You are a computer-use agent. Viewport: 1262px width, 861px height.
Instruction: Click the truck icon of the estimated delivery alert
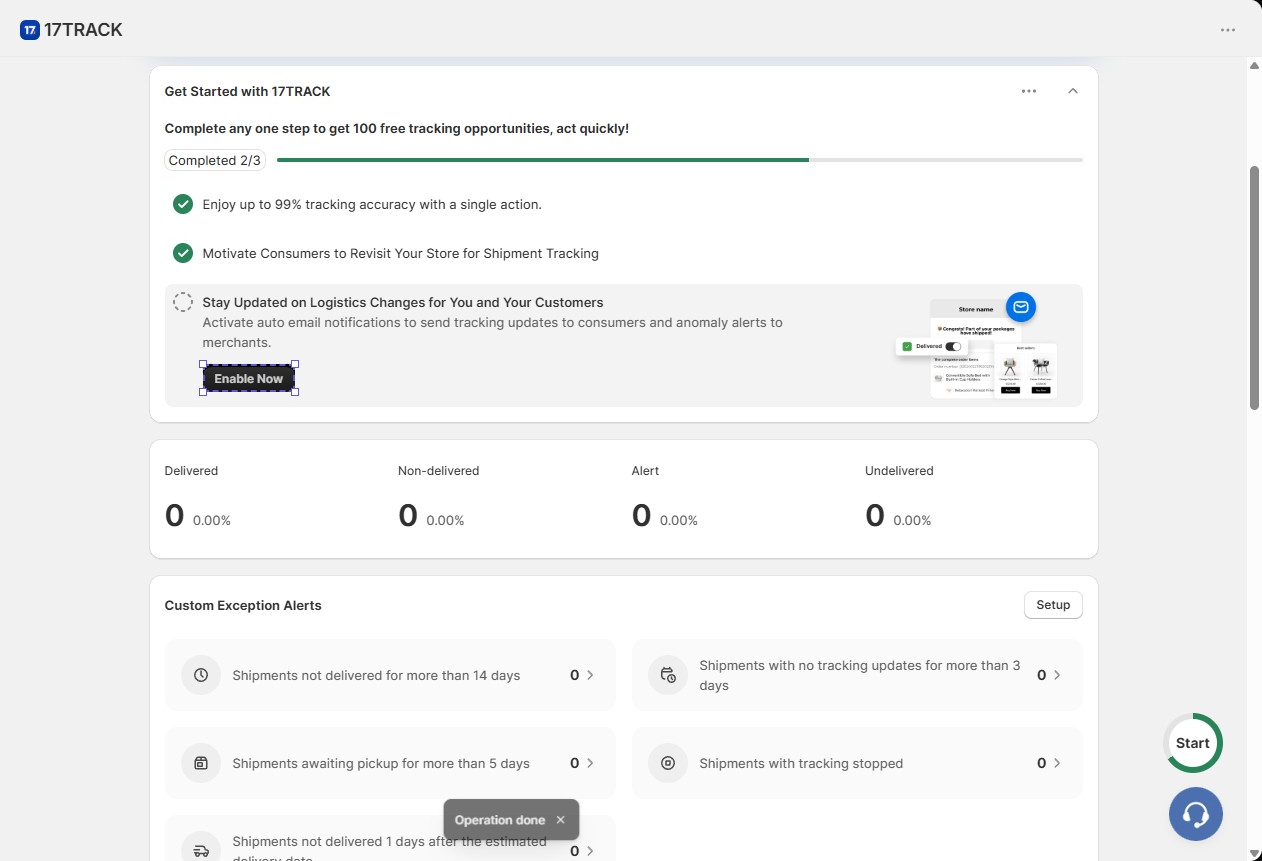[x=201, y=850]
